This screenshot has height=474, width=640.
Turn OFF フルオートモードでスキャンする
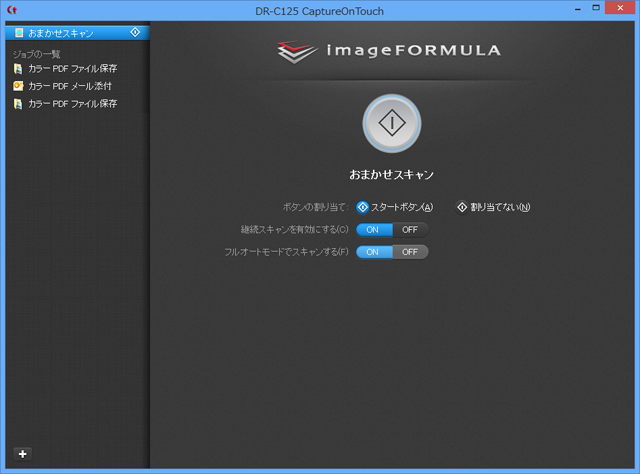click(410, 252)
